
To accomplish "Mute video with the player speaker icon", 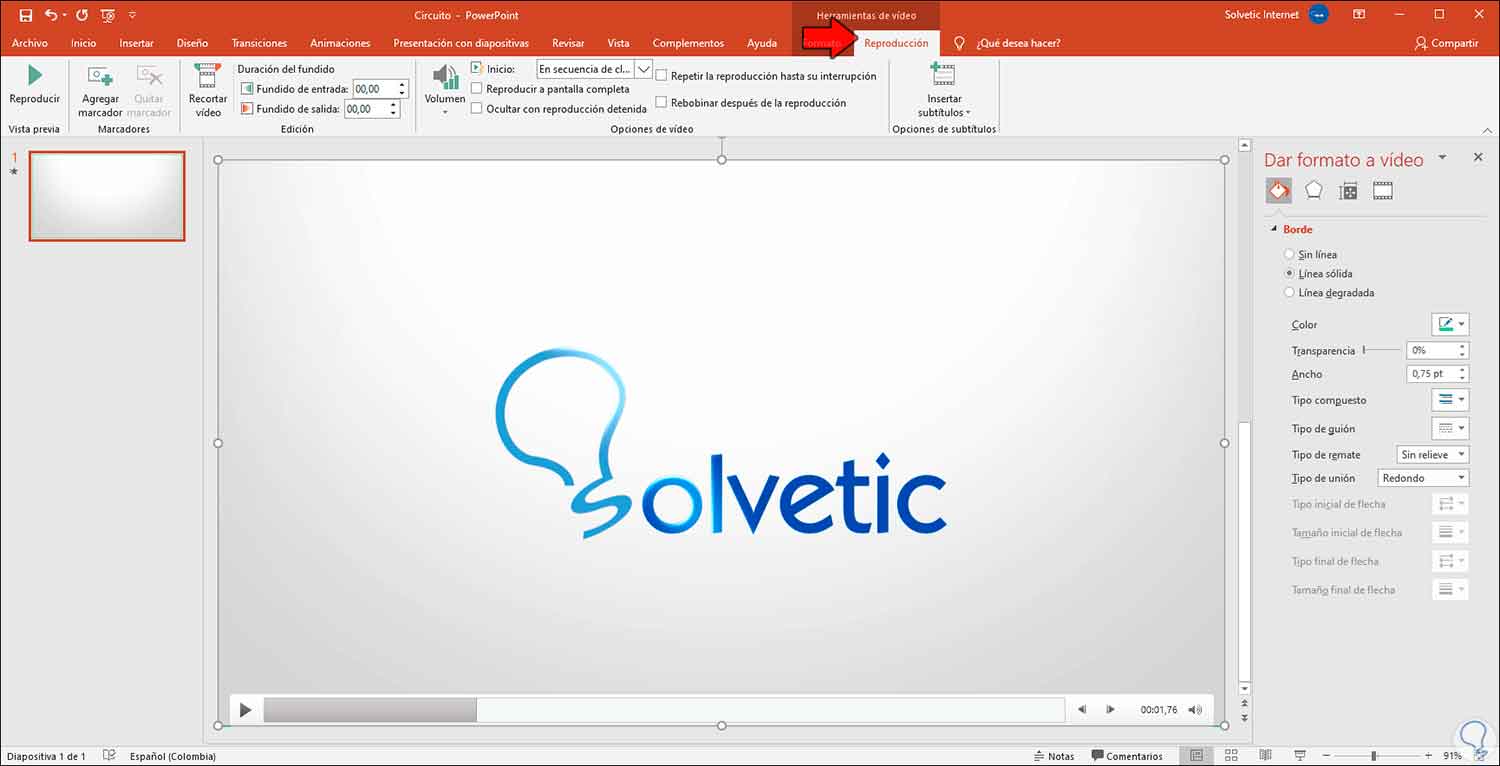I will 1195,710.
